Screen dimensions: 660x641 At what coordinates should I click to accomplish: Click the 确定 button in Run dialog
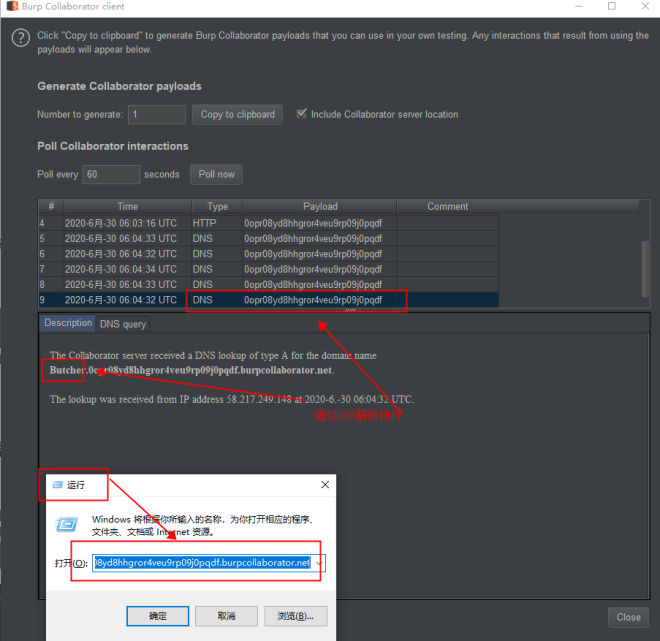(x=158, y=615)
